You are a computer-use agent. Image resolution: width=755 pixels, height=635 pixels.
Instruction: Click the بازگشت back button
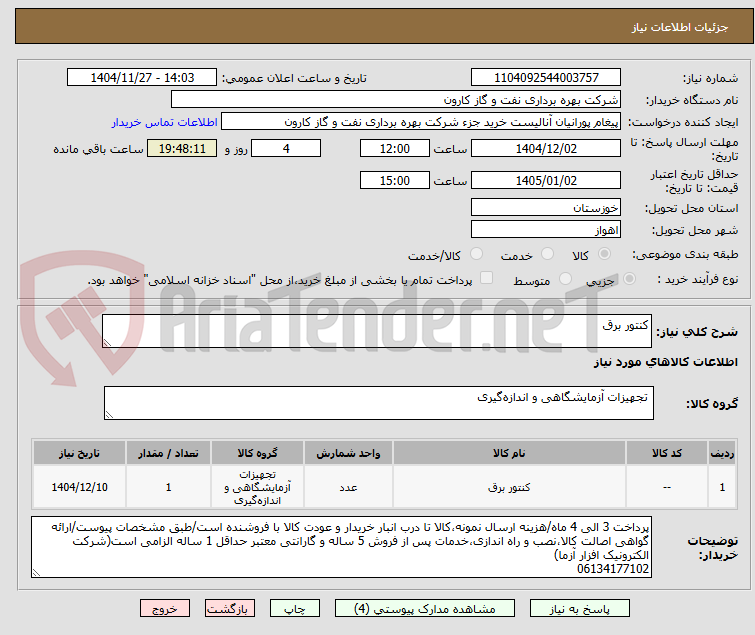(x=229, y=608)
